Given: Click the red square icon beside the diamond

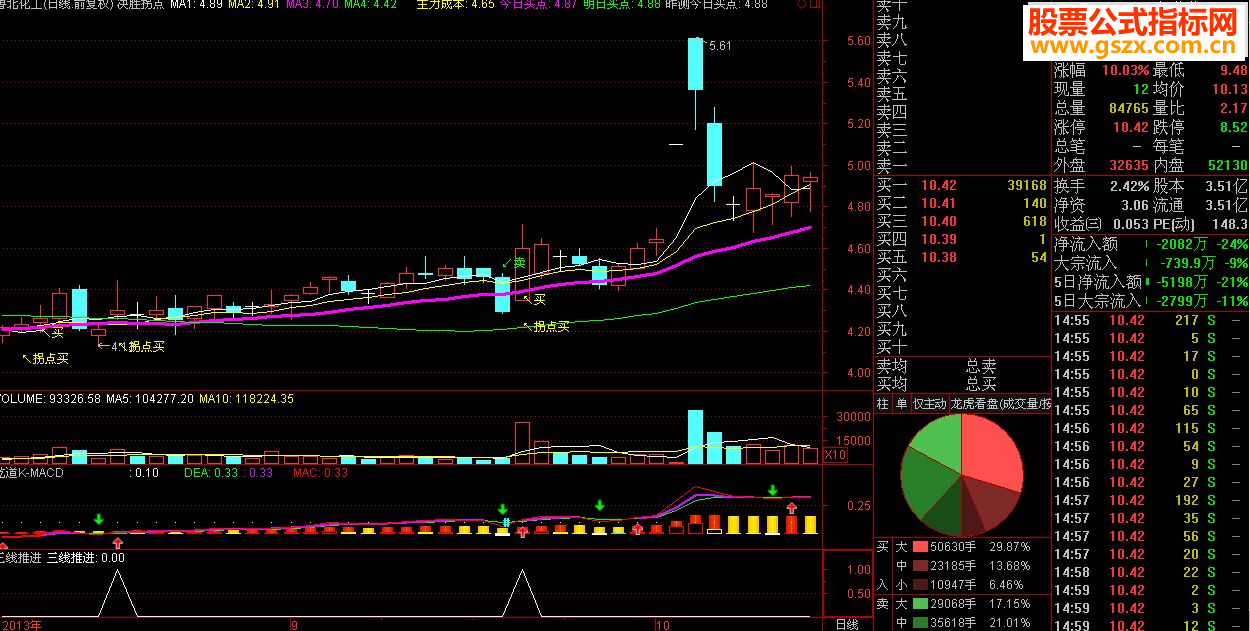Looking at the screenshot, I should point(813,5).
